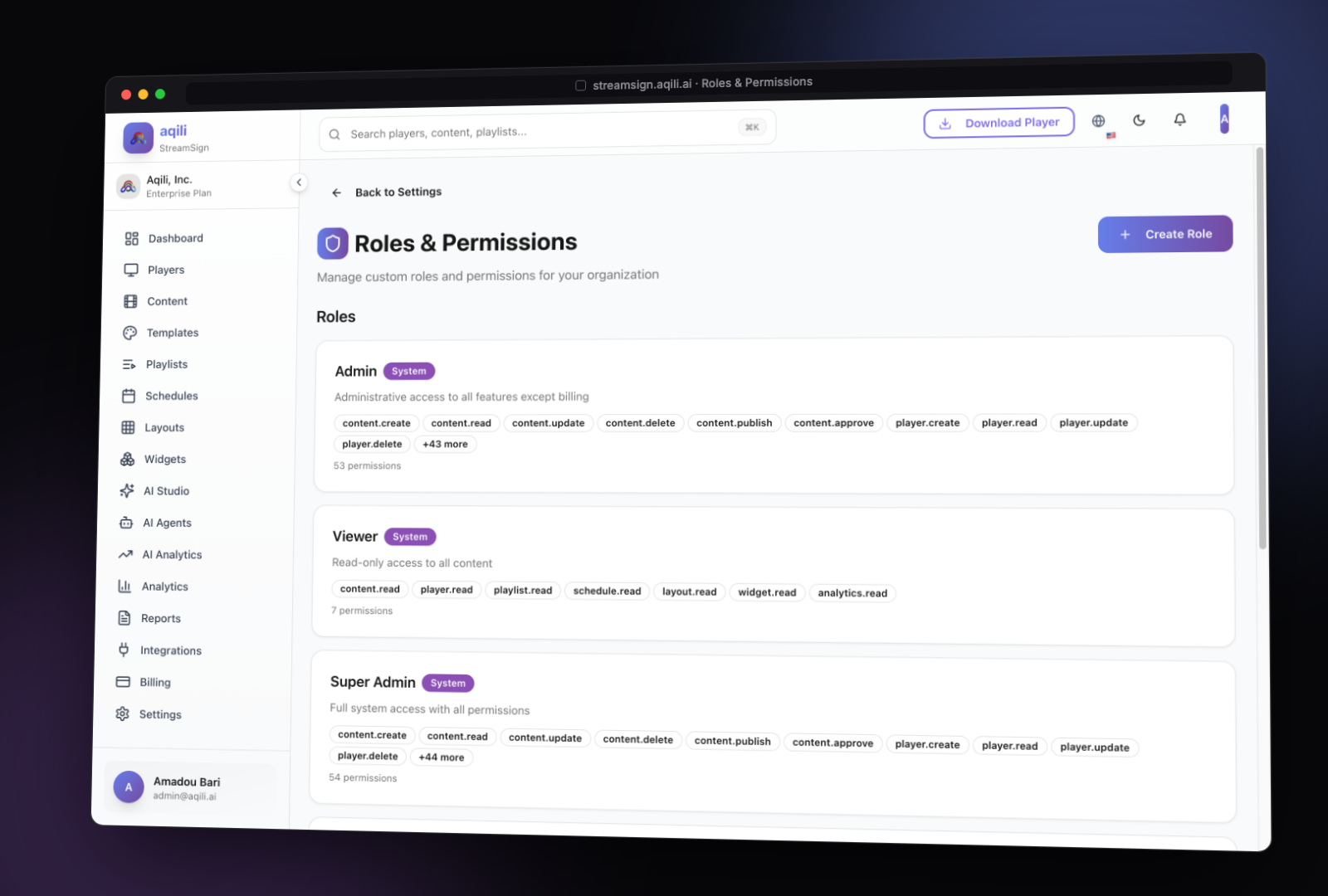Open the Schedules calendar icon

(x=129, y=397)
